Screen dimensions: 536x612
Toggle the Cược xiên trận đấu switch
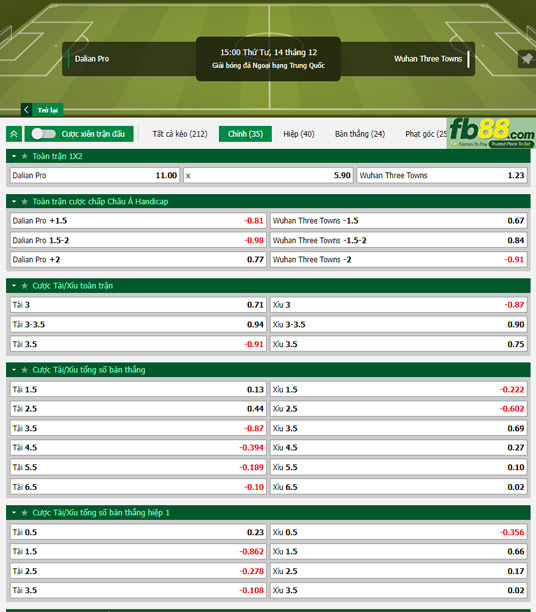(x=43, y=134)
